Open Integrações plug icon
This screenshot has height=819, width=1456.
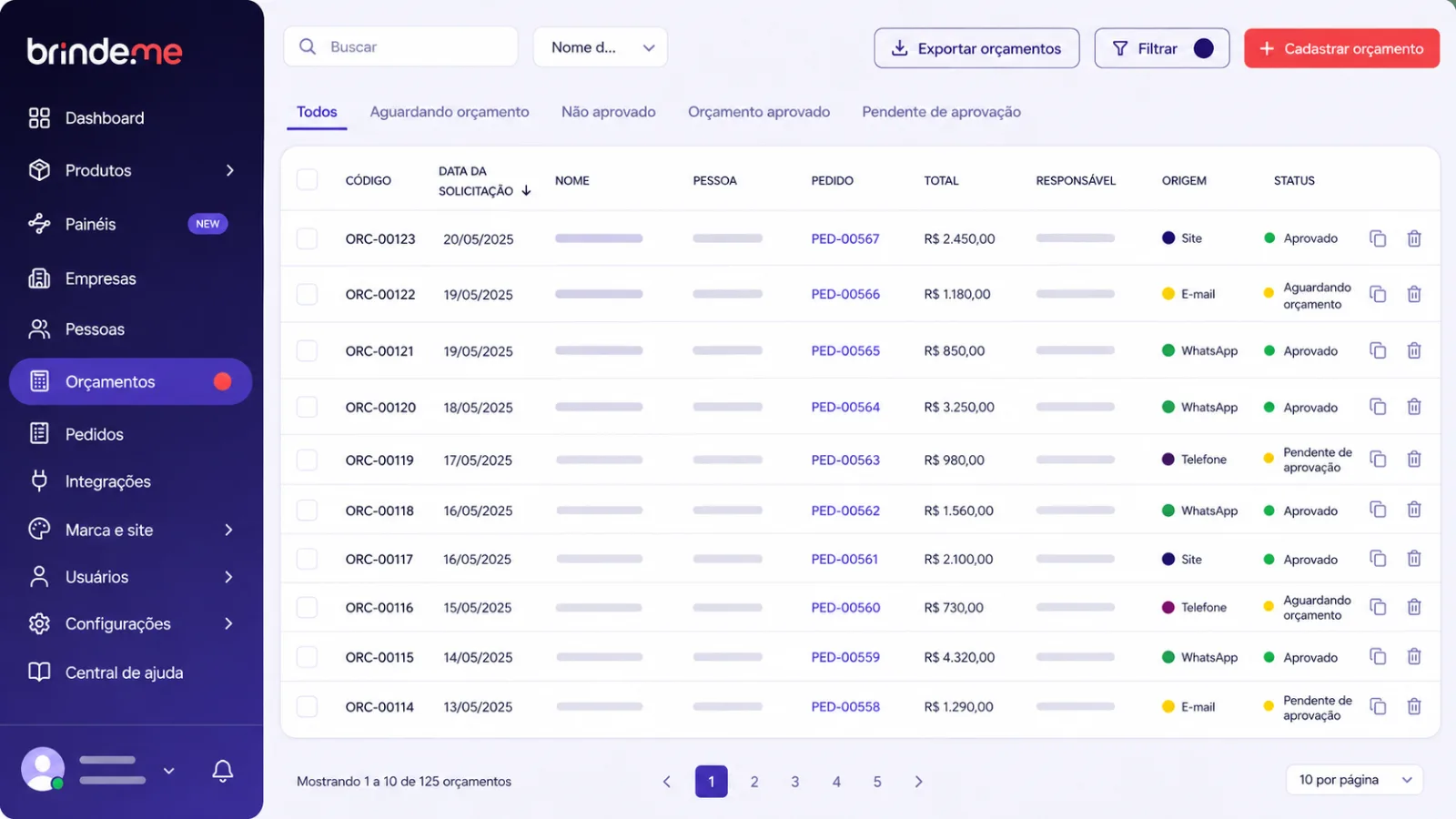coord(39,480)
